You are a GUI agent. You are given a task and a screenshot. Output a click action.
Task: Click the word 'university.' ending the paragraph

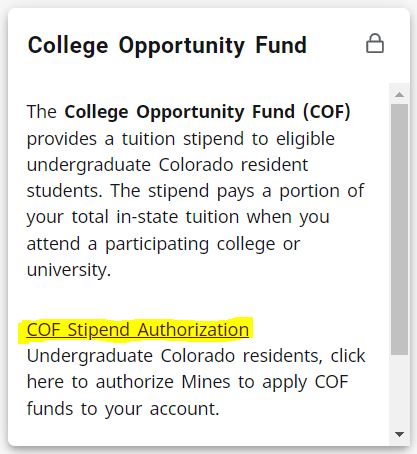69,270
